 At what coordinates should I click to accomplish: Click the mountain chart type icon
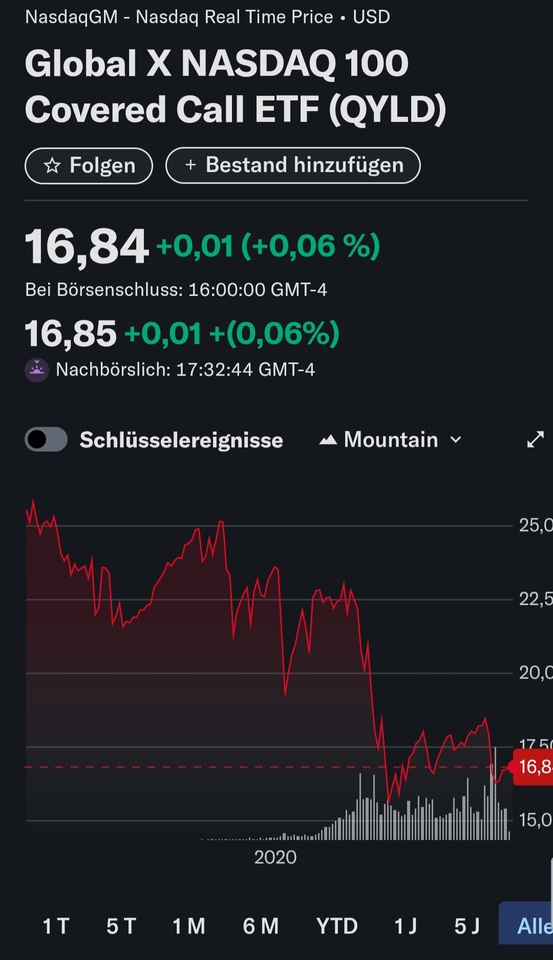(328, 440)
